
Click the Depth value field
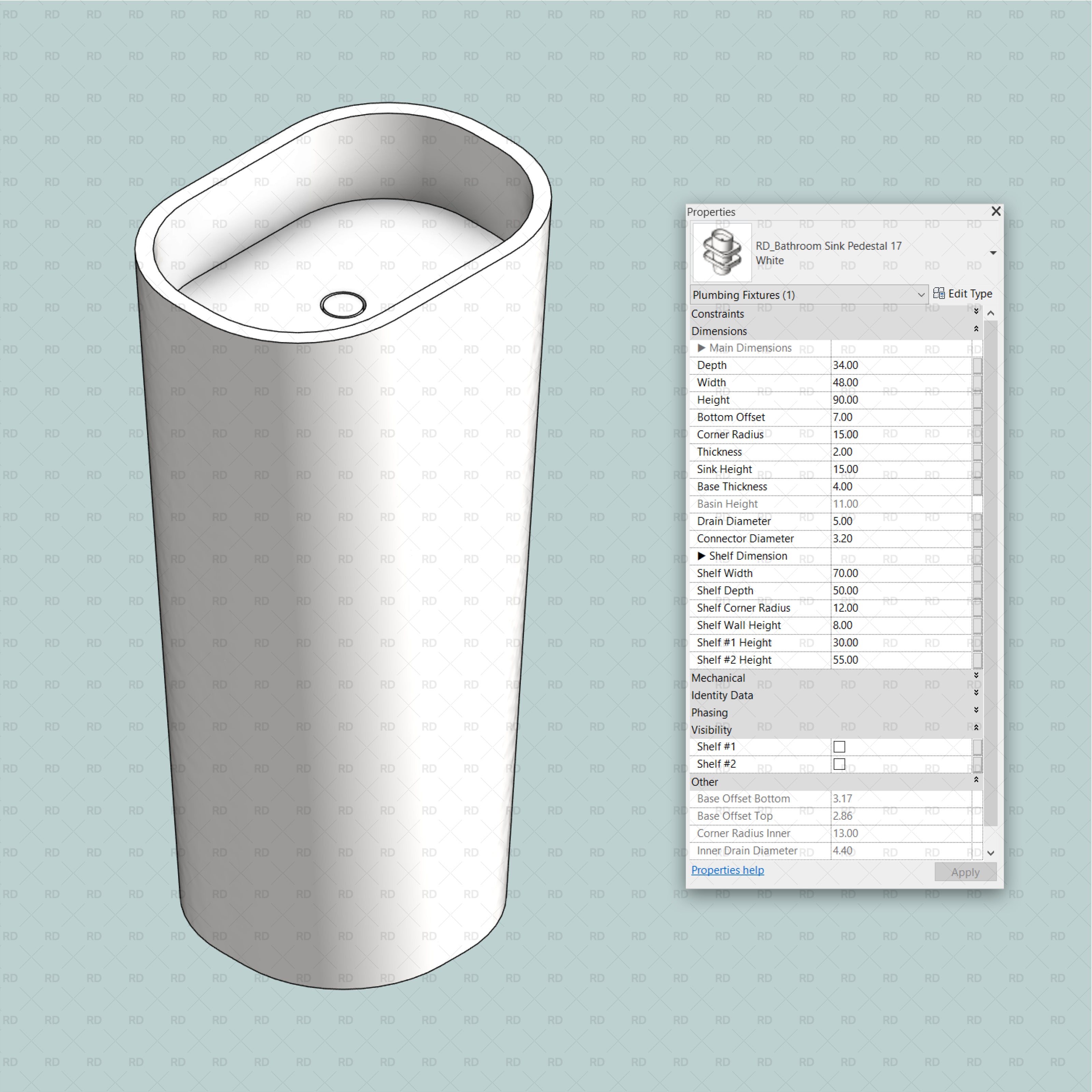[901, 366]
